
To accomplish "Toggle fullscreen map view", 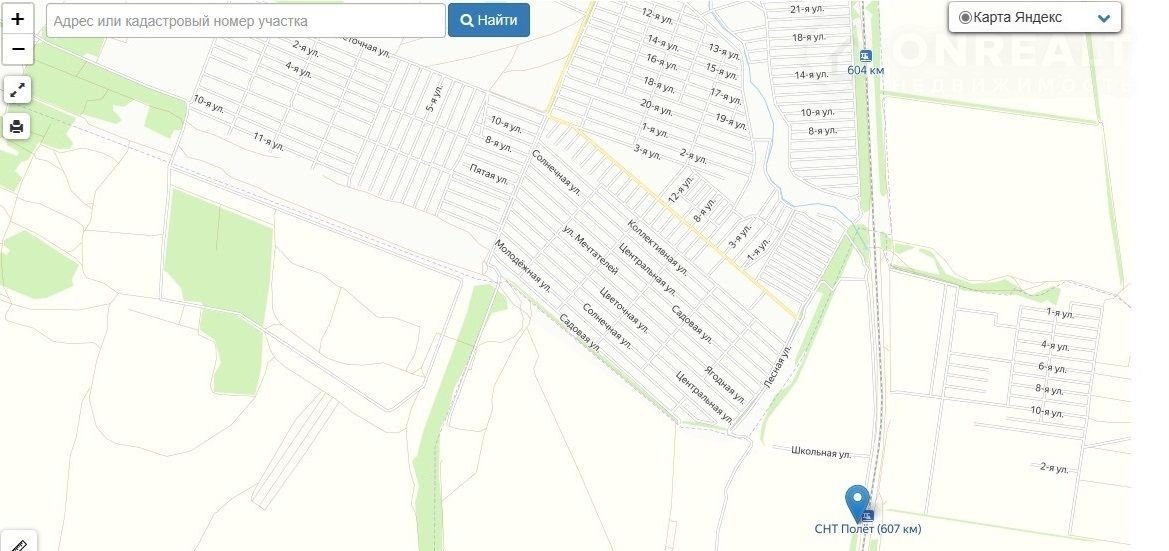I will [x=17, y=91].
